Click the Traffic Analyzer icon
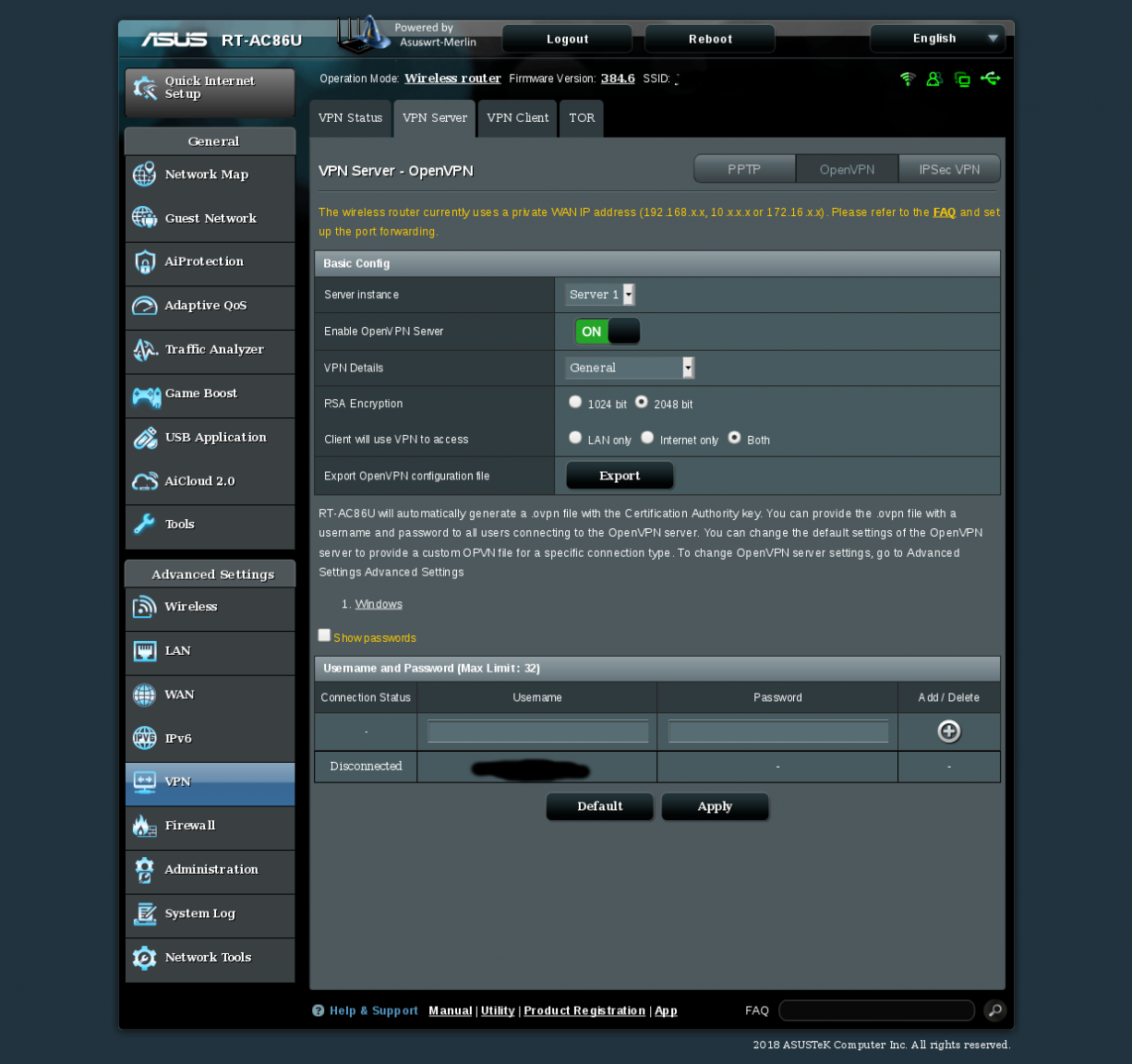This screenshot has width=1132, height=1064. coord(144,350)
